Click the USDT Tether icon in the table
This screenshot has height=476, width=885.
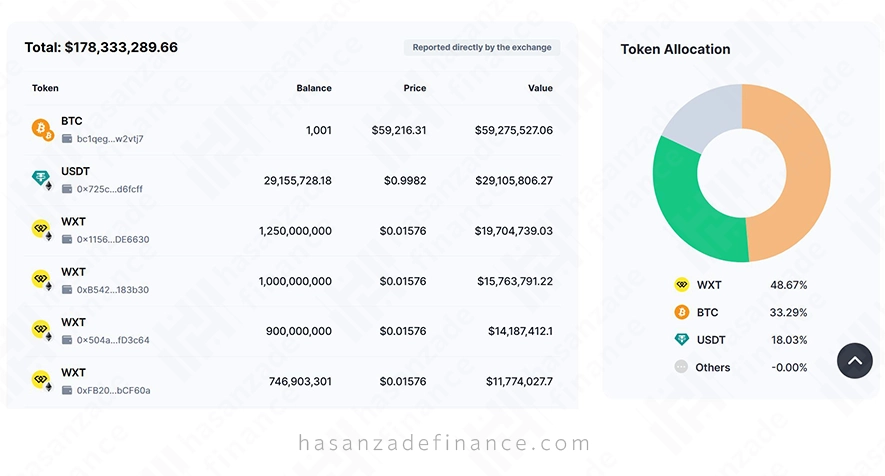click(42, 180)
